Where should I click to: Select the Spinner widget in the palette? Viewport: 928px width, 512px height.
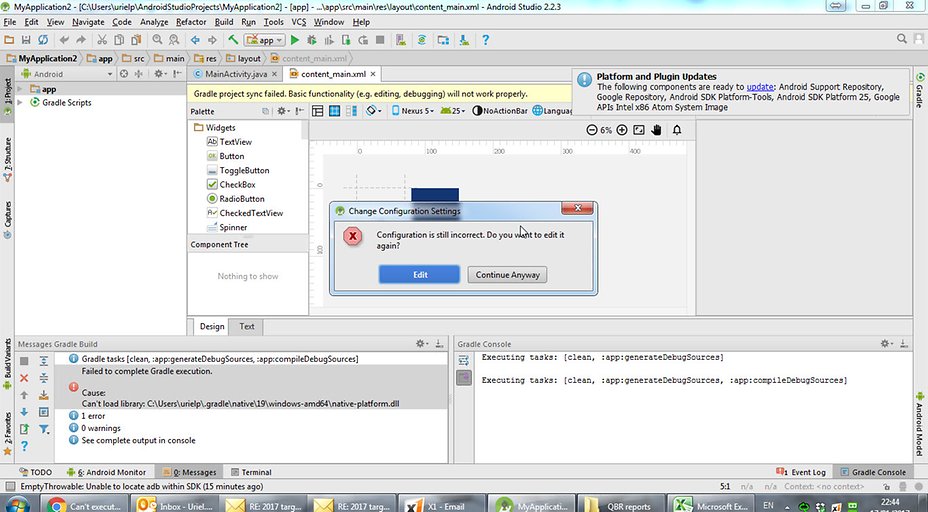(x=227, y=227)
